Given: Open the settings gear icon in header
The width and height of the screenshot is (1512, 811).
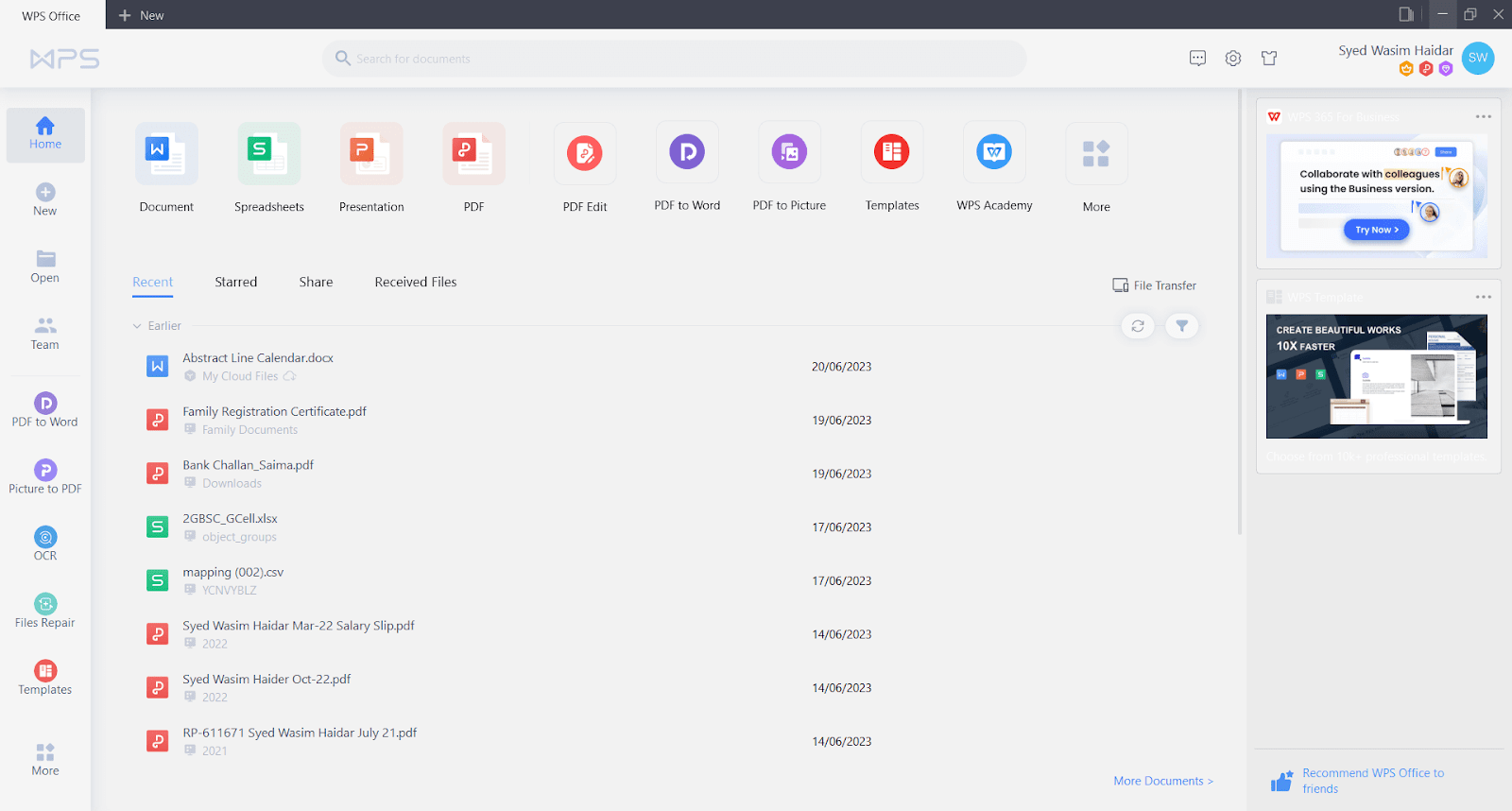Looking at the screenshot, I should [1233, 59].
